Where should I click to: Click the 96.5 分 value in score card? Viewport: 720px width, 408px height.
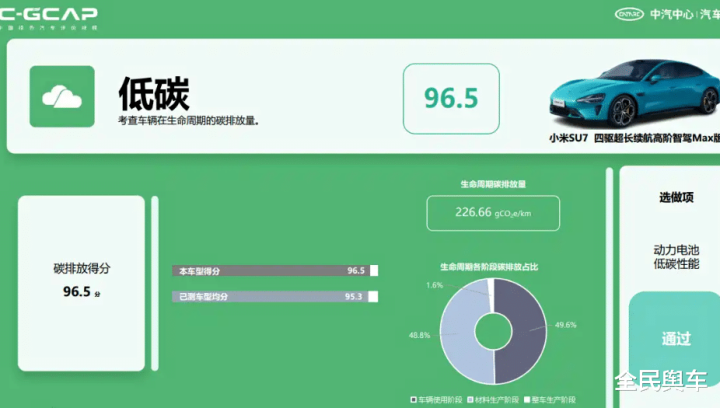tap(81, 292)
